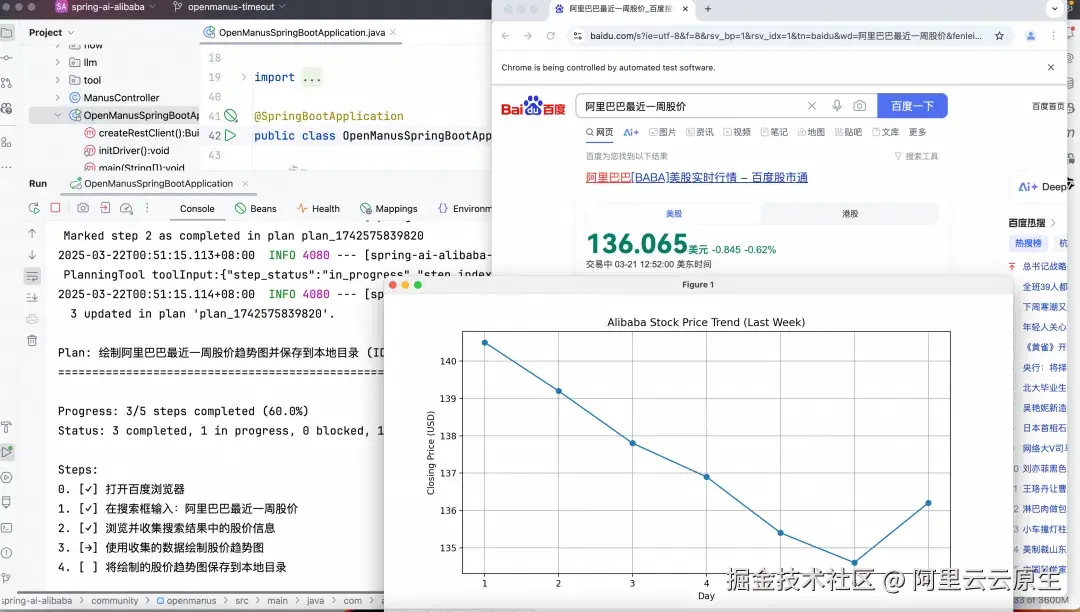Click run gutter icon on line 42

click(x=231, y=136)
